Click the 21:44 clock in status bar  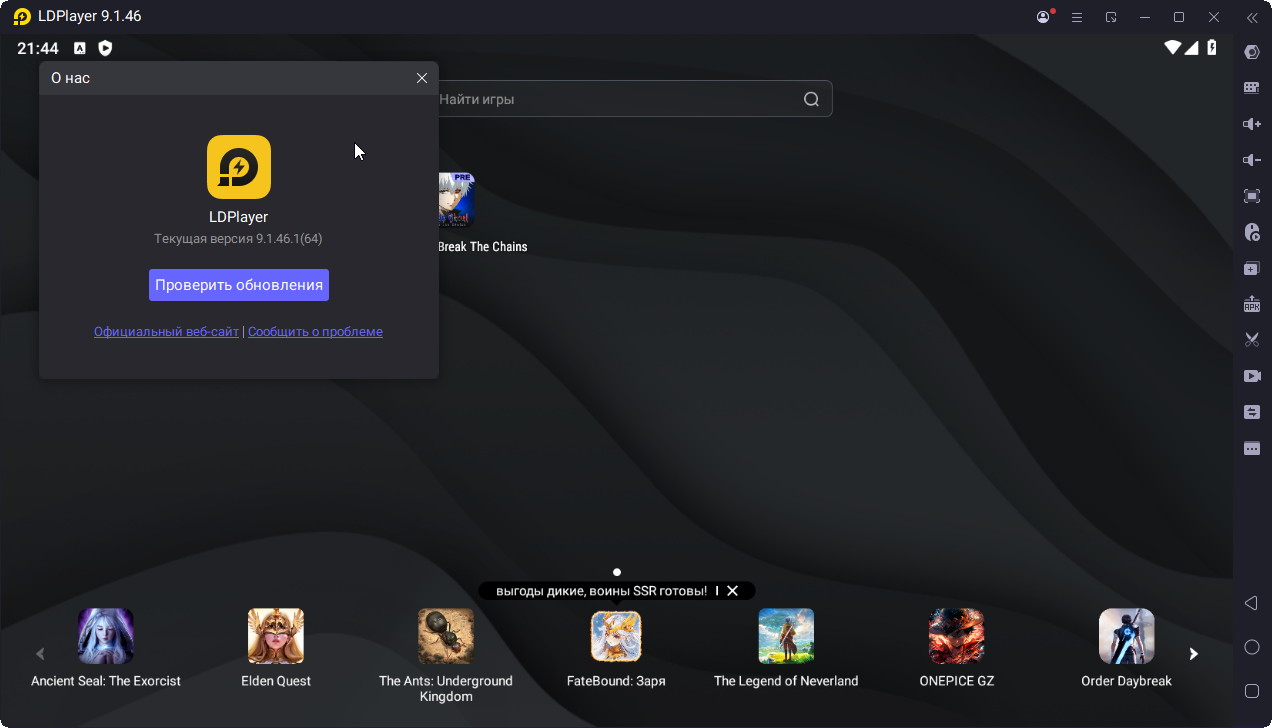pyautogui.click(x=38, y=48)
